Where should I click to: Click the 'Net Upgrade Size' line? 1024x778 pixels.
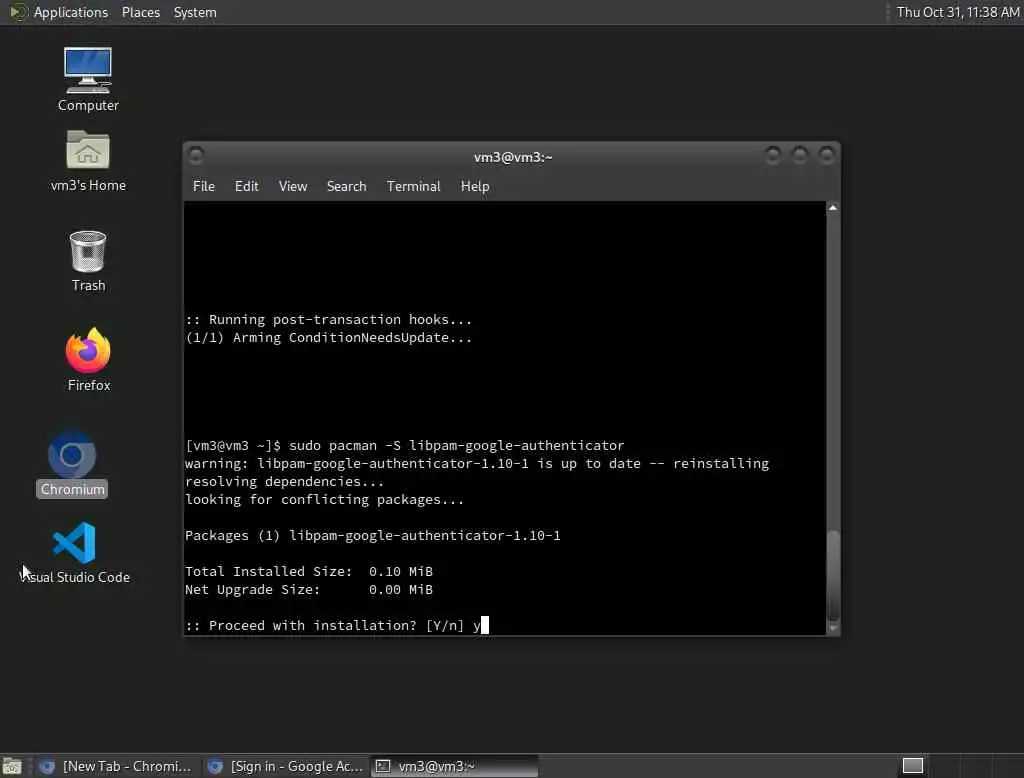click(x=309, y=589)
